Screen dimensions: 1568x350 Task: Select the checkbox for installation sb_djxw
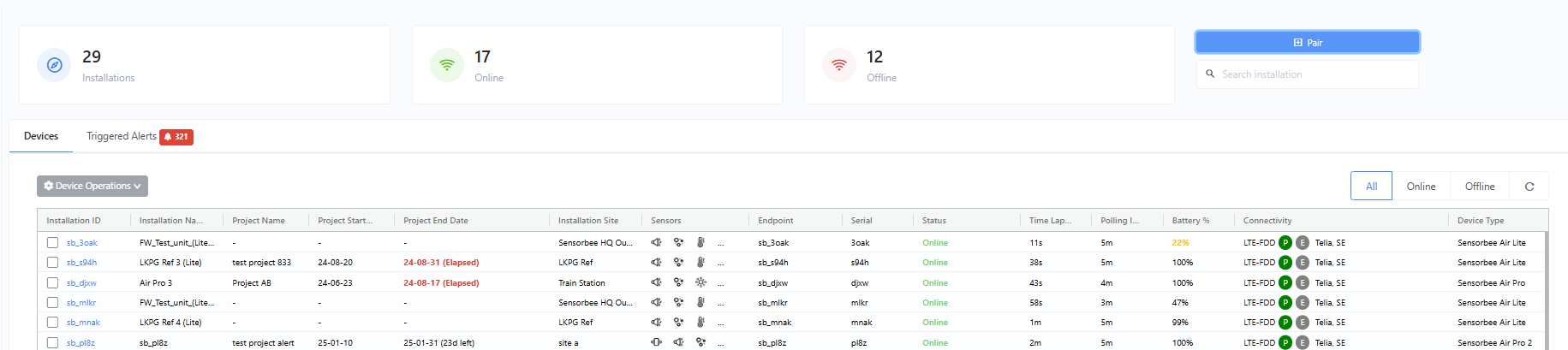52,283
